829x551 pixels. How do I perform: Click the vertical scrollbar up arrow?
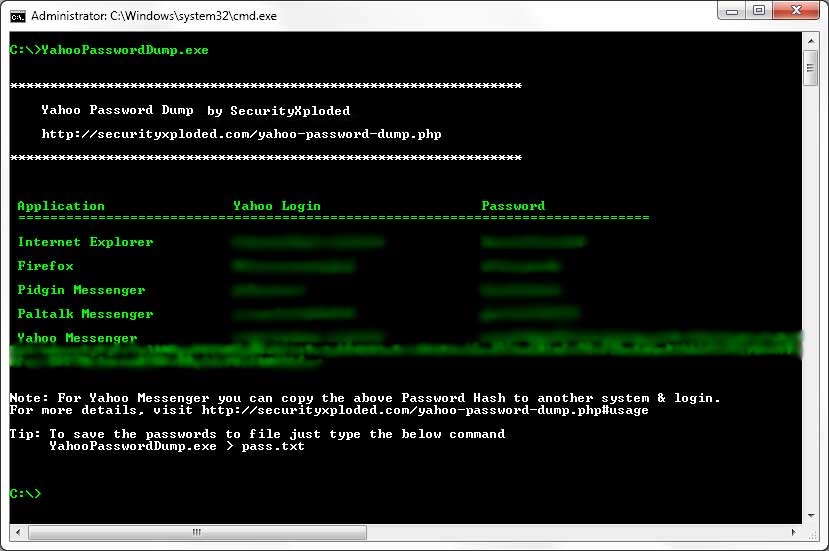click(x=811, y=40)
